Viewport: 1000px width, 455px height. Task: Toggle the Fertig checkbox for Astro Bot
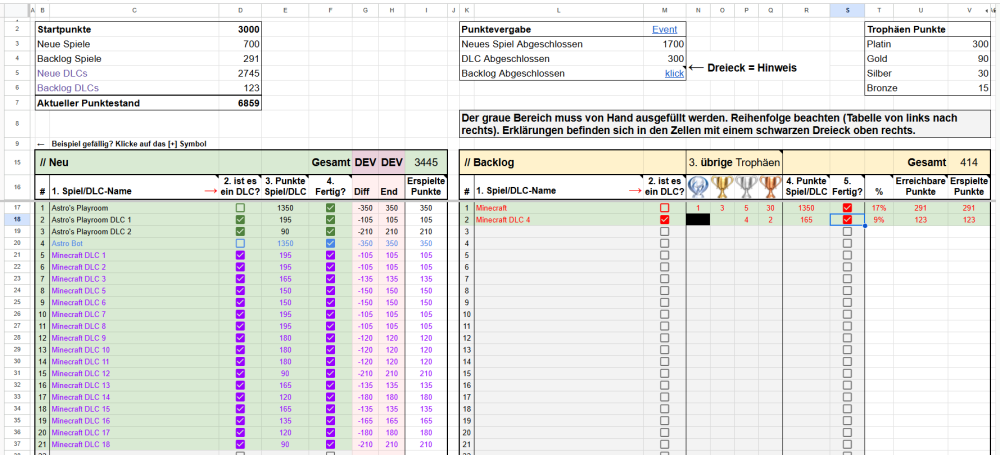pyautogui.click(x=331, y=243)
